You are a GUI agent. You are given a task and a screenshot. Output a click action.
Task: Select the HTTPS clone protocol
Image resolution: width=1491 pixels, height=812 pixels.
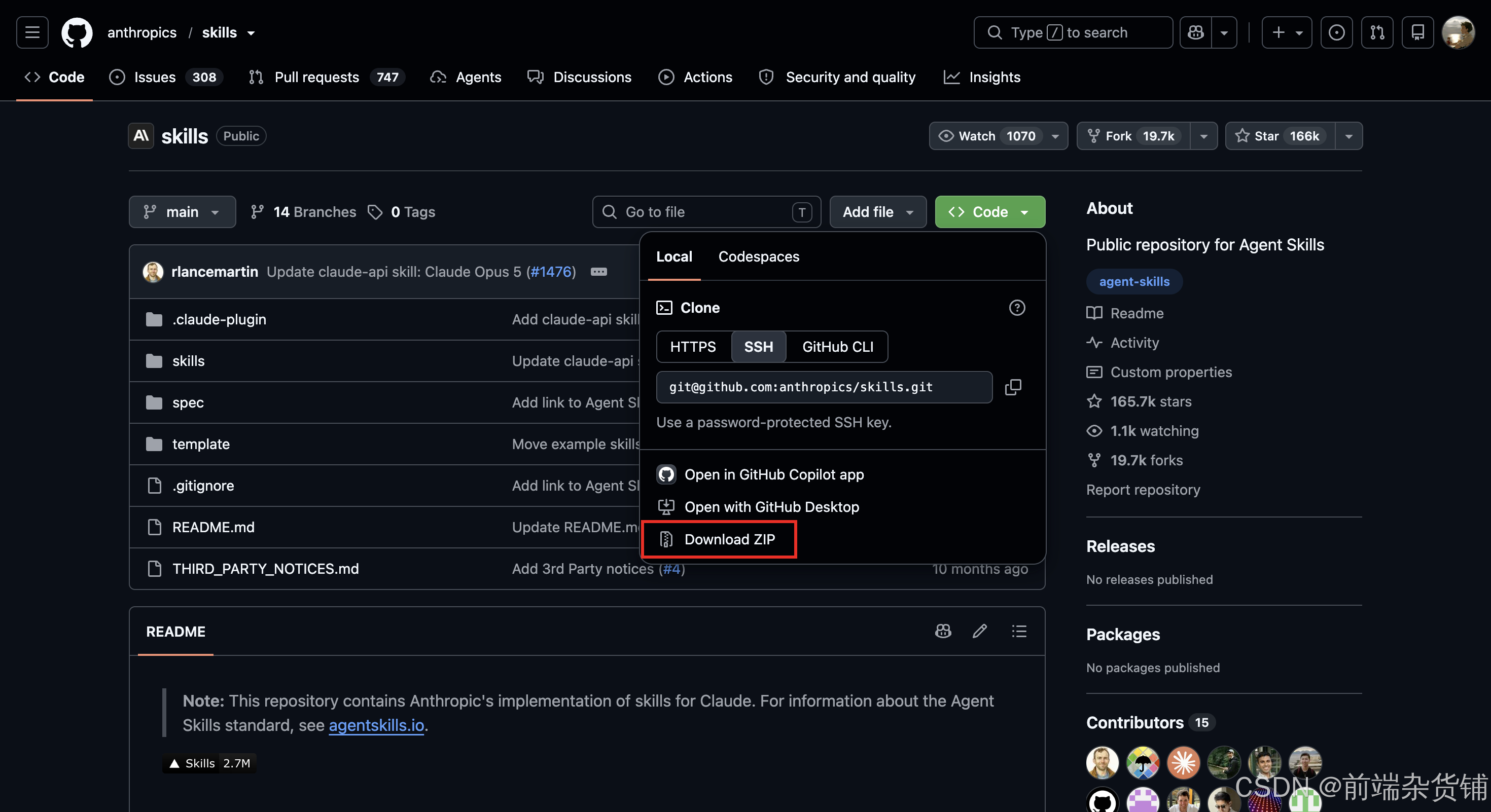click(693, 346)
